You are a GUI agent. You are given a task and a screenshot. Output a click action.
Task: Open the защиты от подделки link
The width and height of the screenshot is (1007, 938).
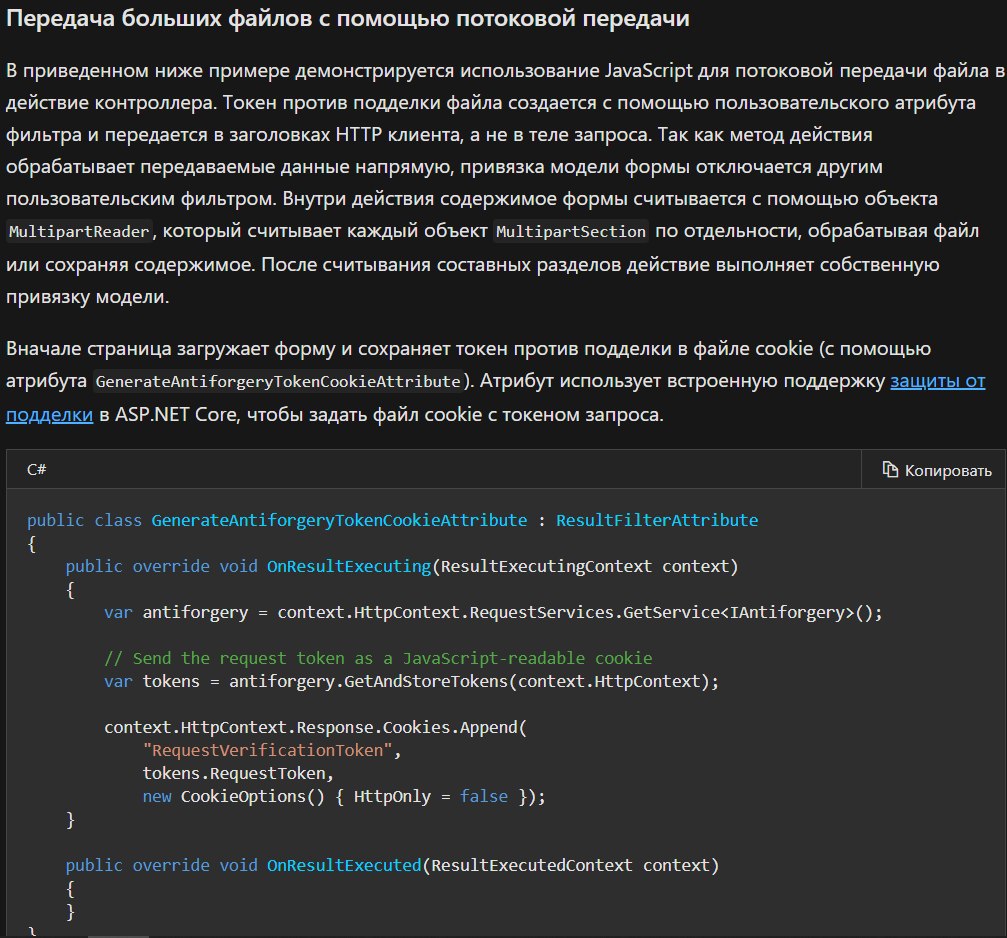click(x=937, y=381)
